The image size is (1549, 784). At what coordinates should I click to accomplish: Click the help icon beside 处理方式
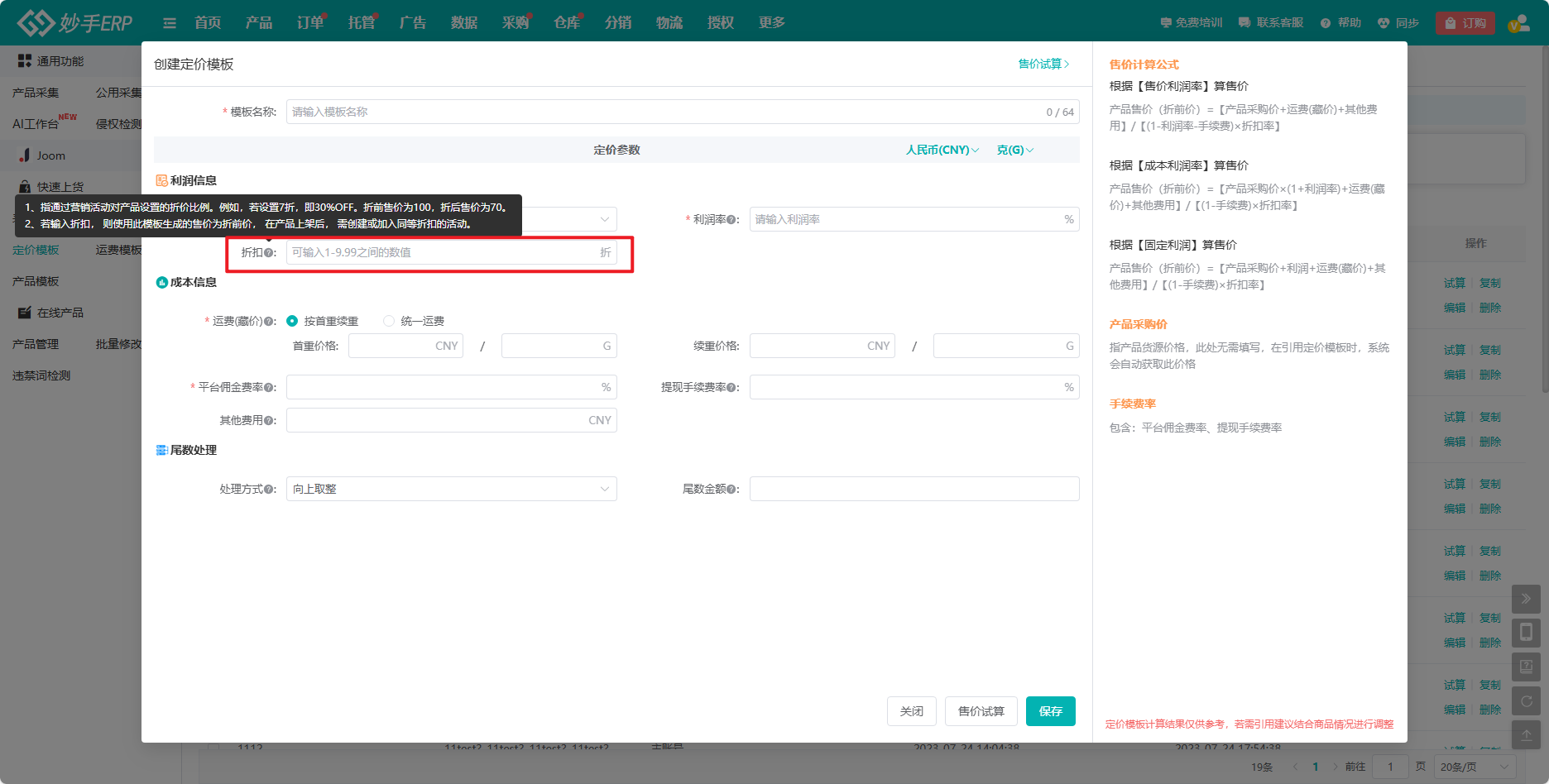[268, 490]
